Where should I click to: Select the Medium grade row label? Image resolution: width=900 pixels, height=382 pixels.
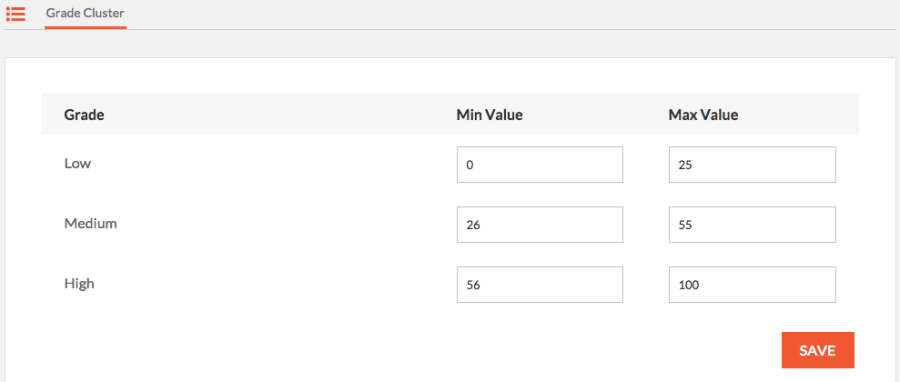pyautogui.click(x=91, y=223)
